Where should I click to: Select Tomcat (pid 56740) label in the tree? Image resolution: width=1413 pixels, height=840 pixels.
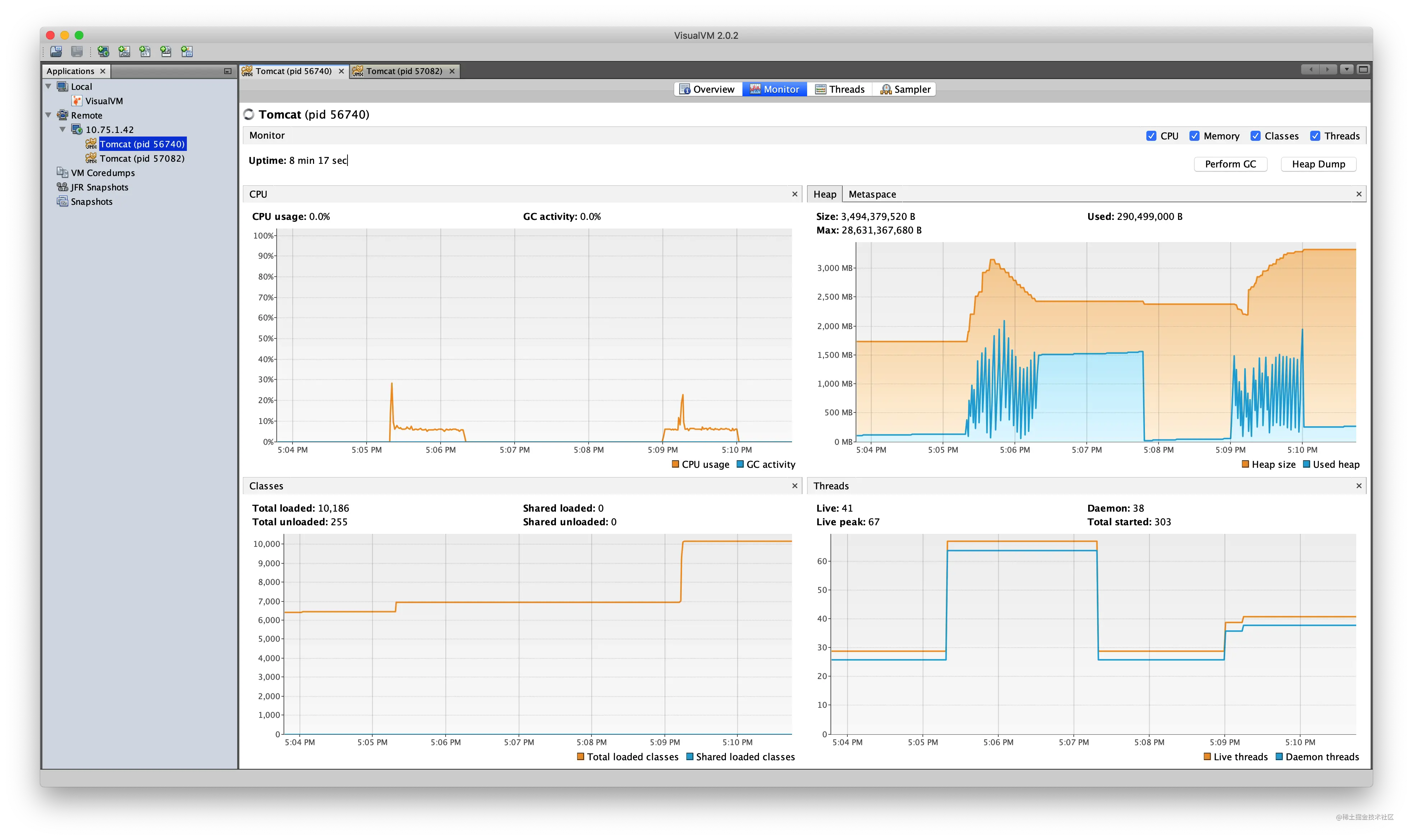coord(142,144)
